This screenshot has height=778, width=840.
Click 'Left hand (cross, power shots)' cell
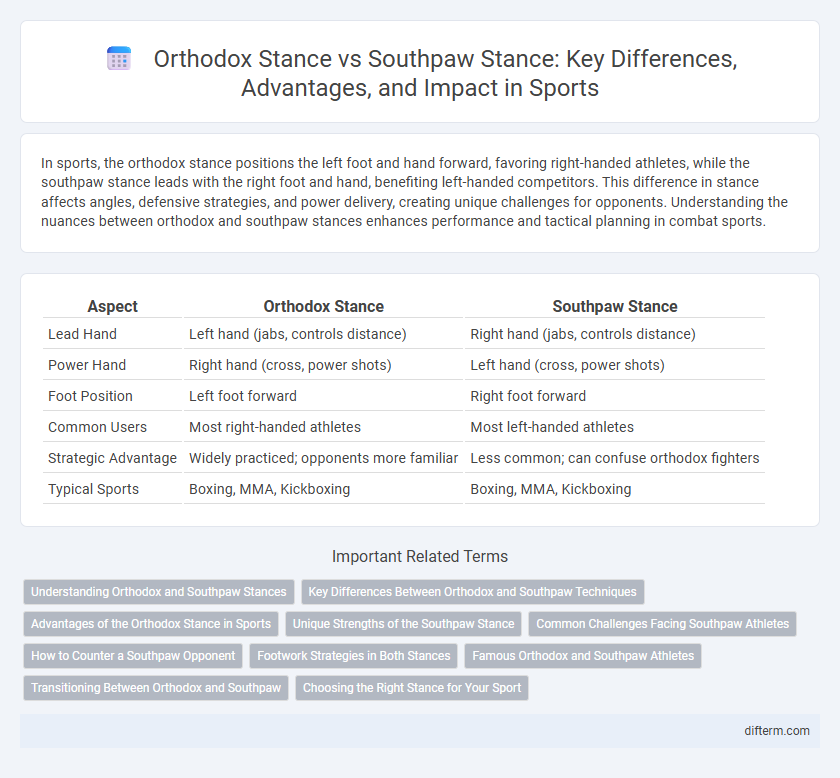coord(615,365)
